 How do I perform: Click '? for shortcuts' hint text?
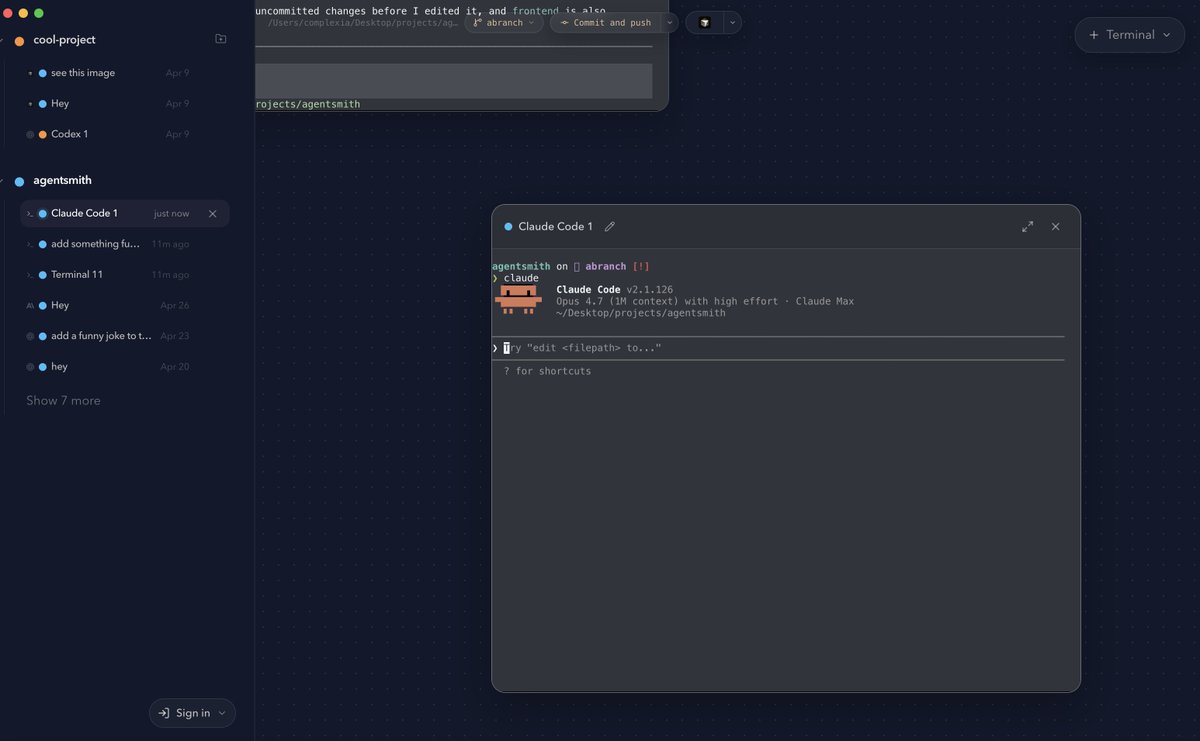[x=547, y=371]
